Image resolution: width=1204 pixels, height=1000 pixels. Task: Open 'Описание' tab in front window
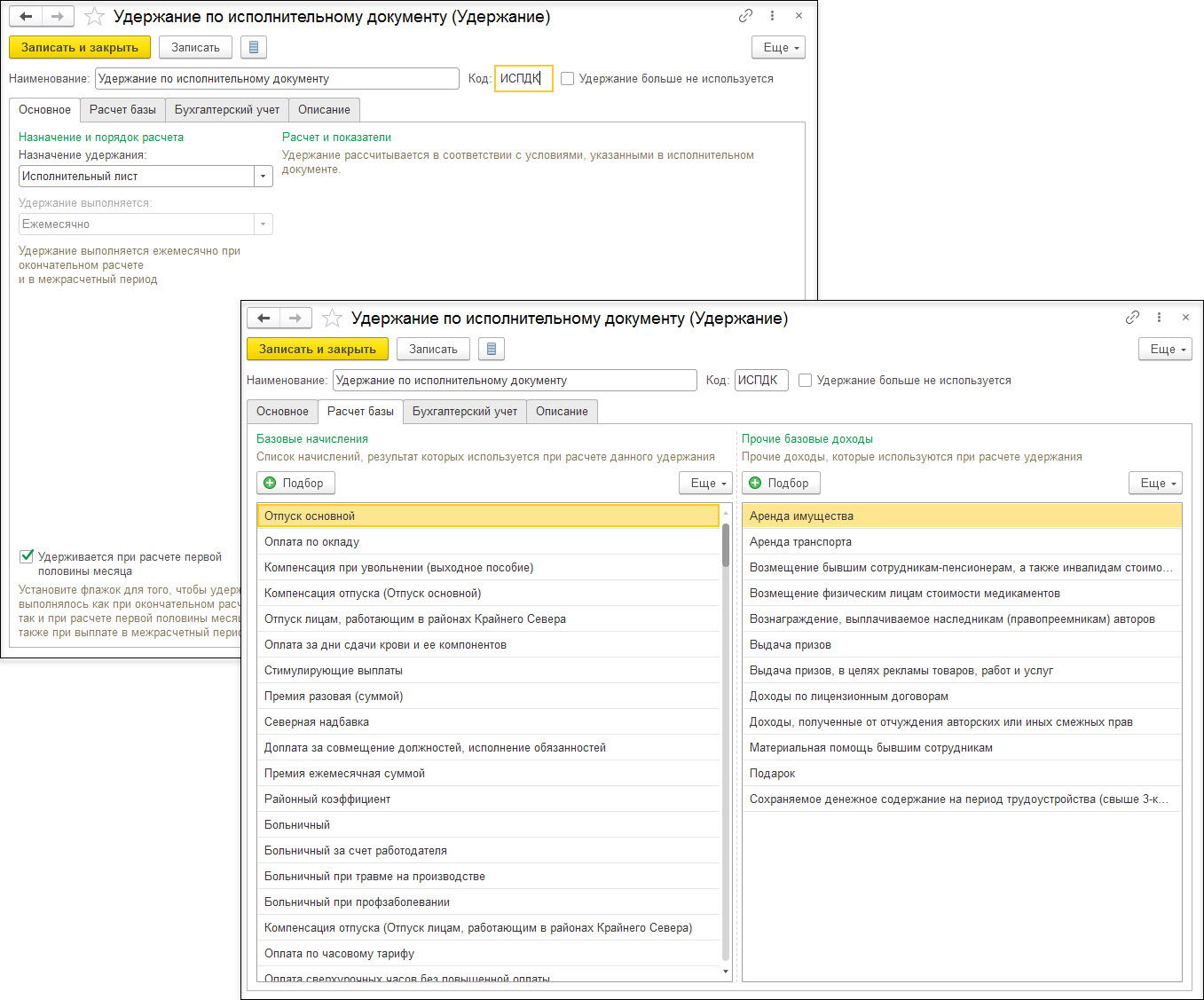point(562,412)
